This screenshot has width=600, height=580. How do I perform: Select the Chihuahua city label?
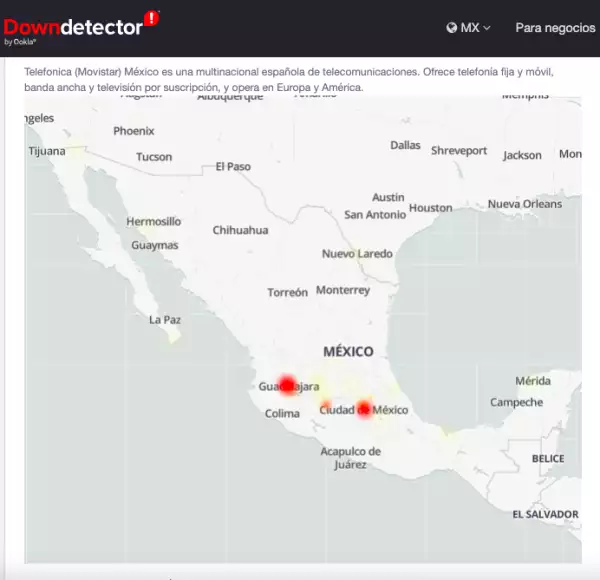point(240,230)
